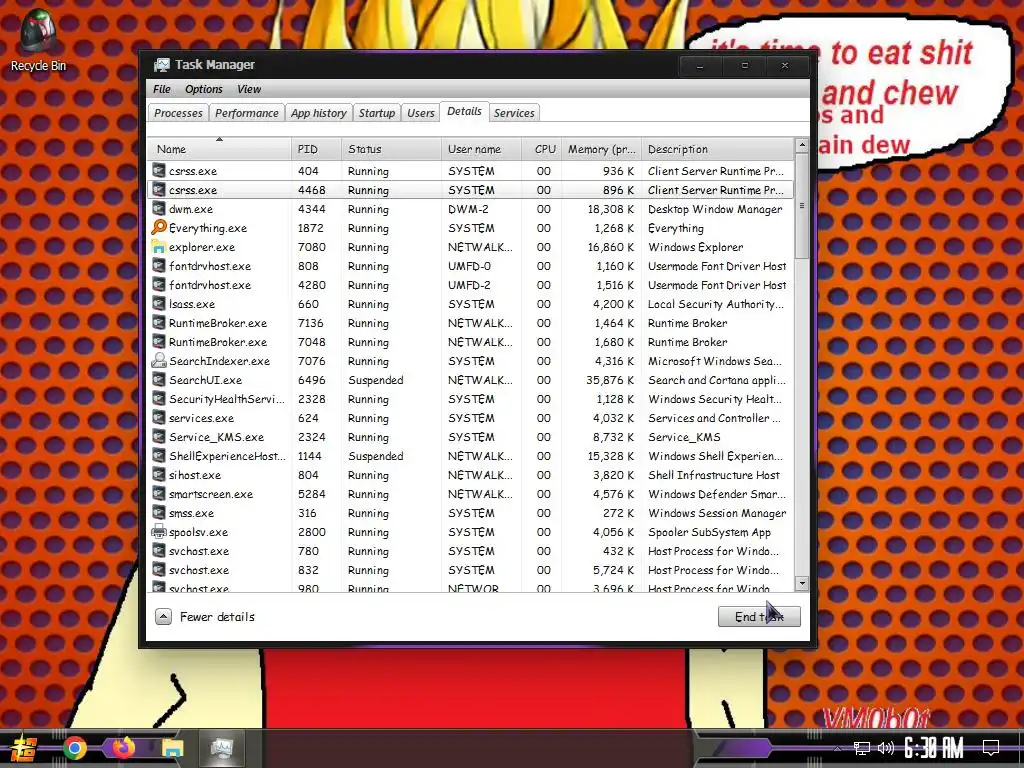
Task: Click the dwm.exe process icon
Action: 159,209
